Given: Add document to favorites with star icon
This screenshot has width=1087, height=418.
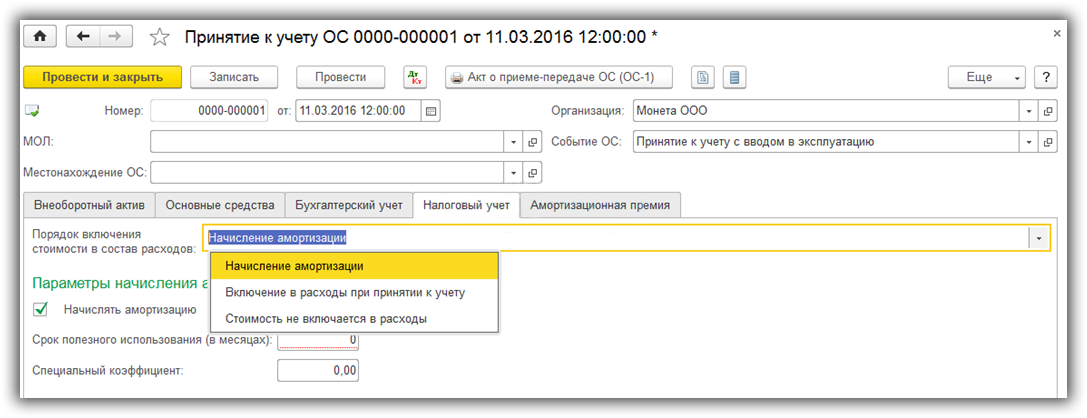Looking at the screenshot, I should pos(158,37).
